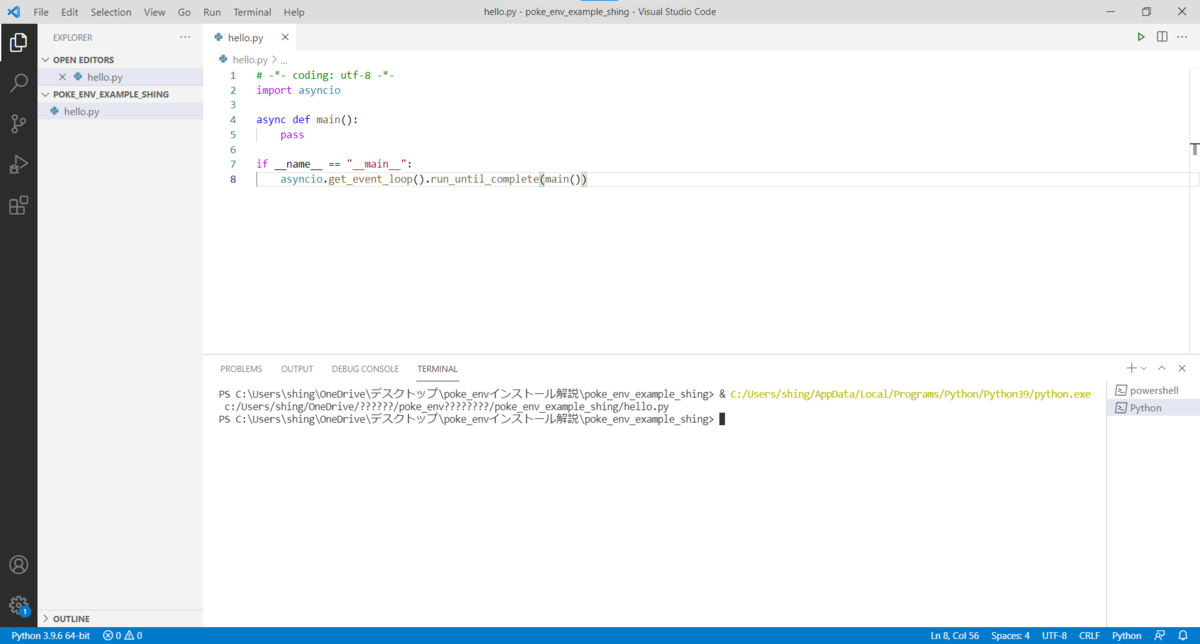Change the CRLF line ending setting
The image size is (1200, 644).
[x=1089, y=635]
